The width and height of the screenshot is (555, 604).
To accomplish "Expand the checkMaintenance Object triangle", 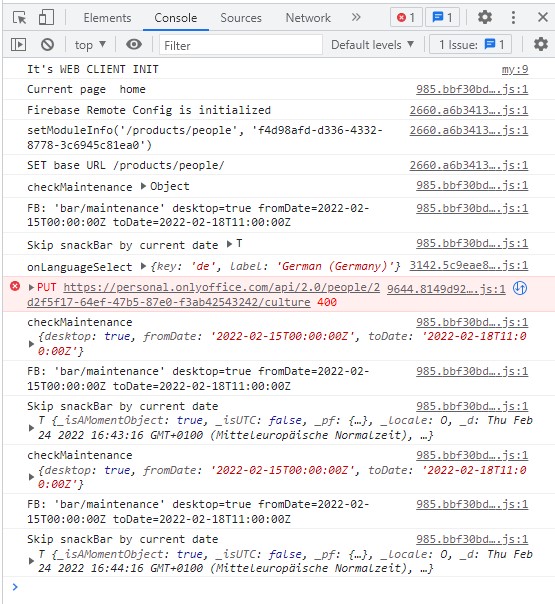I will click(x=143, y=186).
